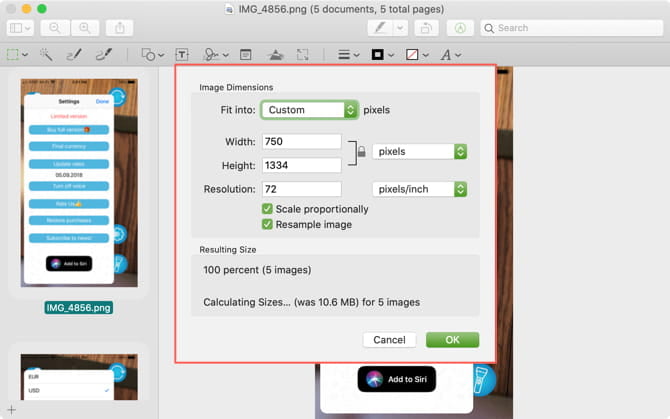
Task: Select the IMG_4856.png thumbnail in sidebar
Action: click(79, 183)
